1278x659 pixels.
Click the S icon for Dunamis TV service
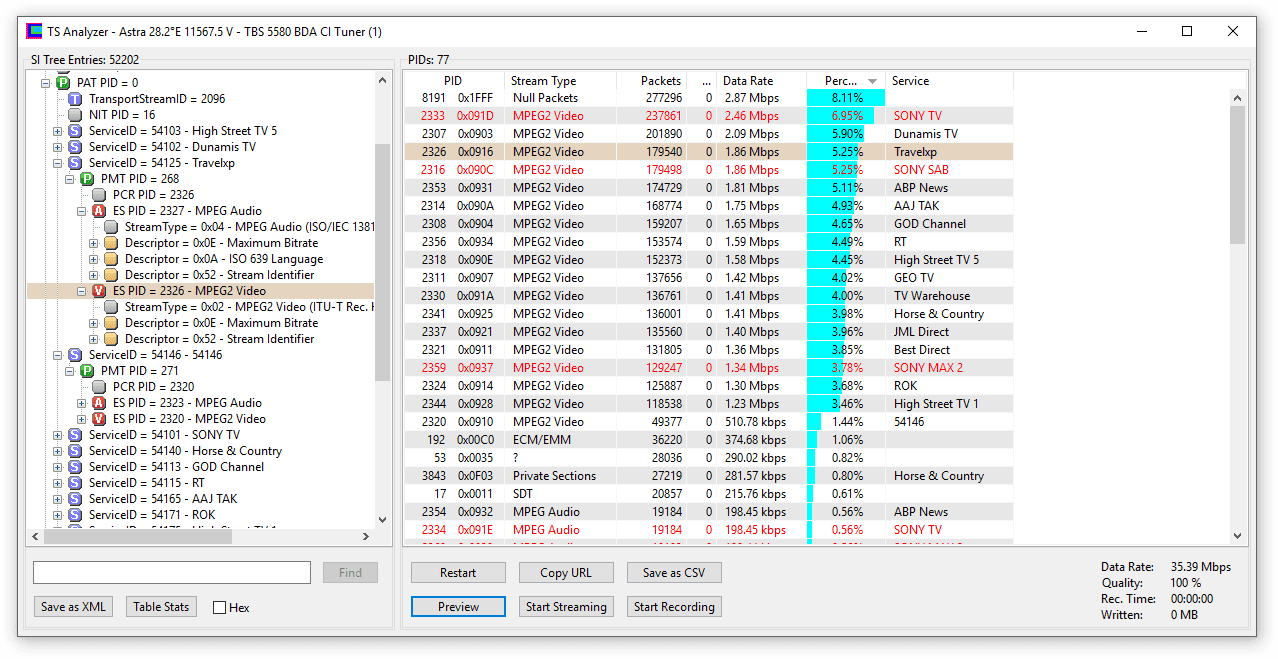(75, 147)
